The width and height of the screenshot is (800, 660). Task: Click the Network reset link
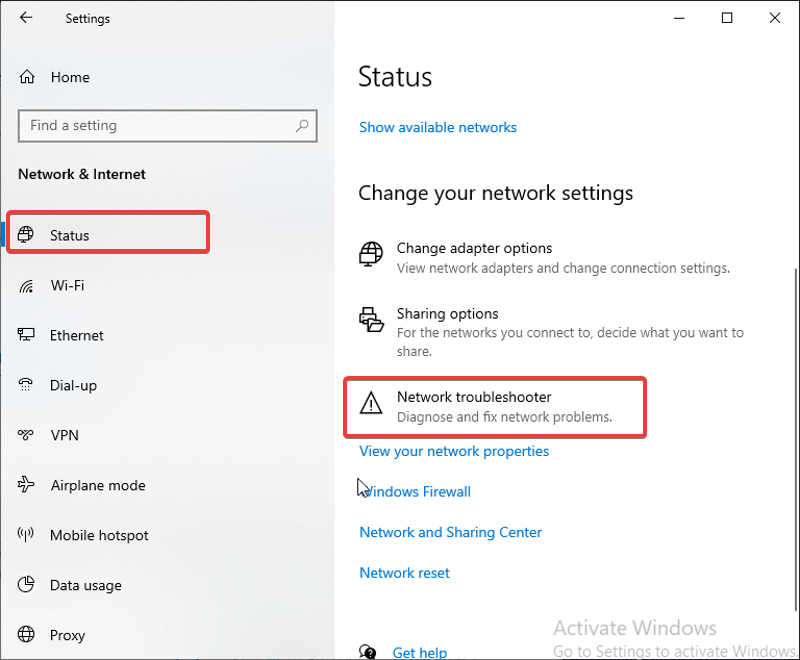pos(405,573)
